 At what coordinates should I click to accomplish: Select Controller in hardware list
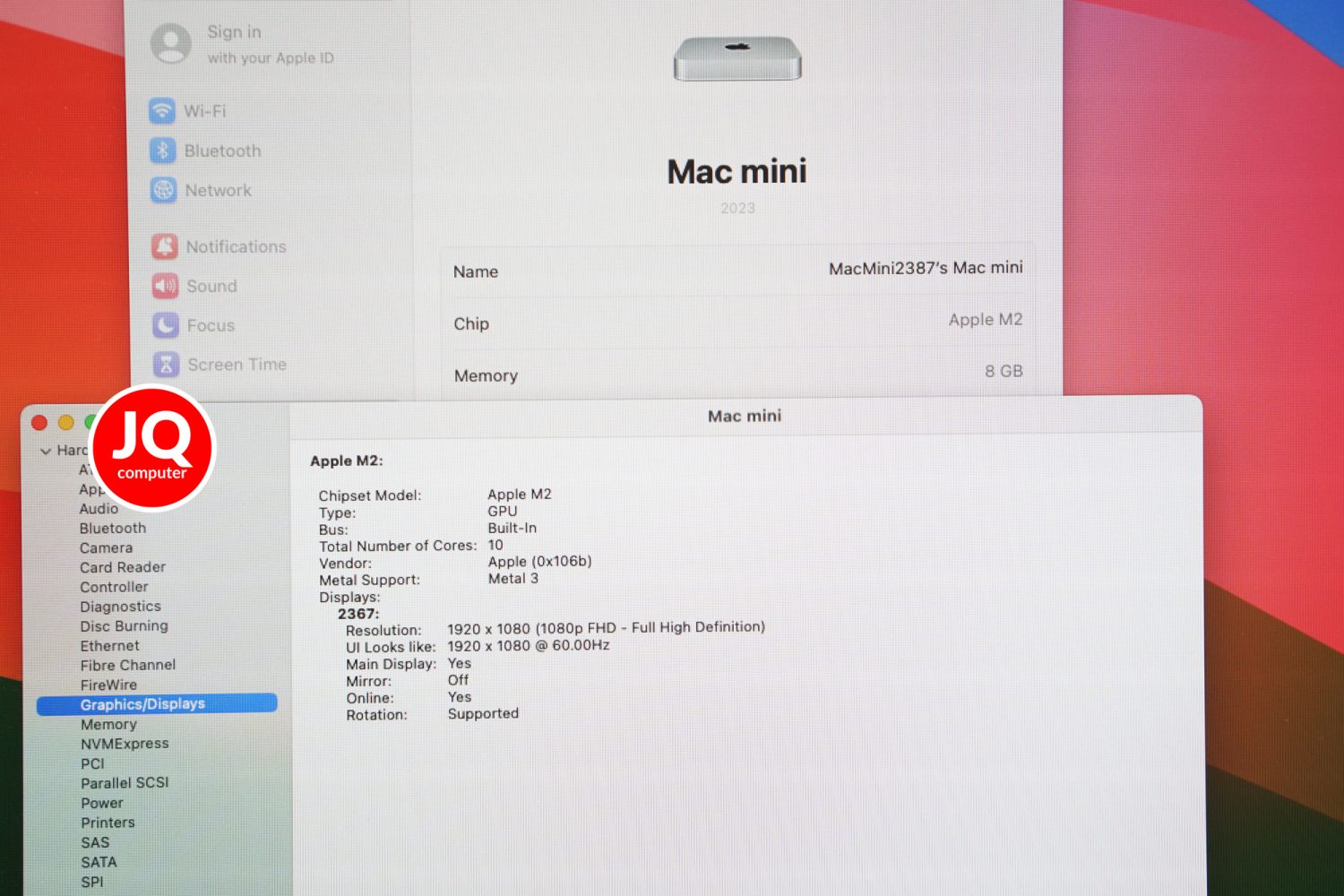click(x=114, y=587)
